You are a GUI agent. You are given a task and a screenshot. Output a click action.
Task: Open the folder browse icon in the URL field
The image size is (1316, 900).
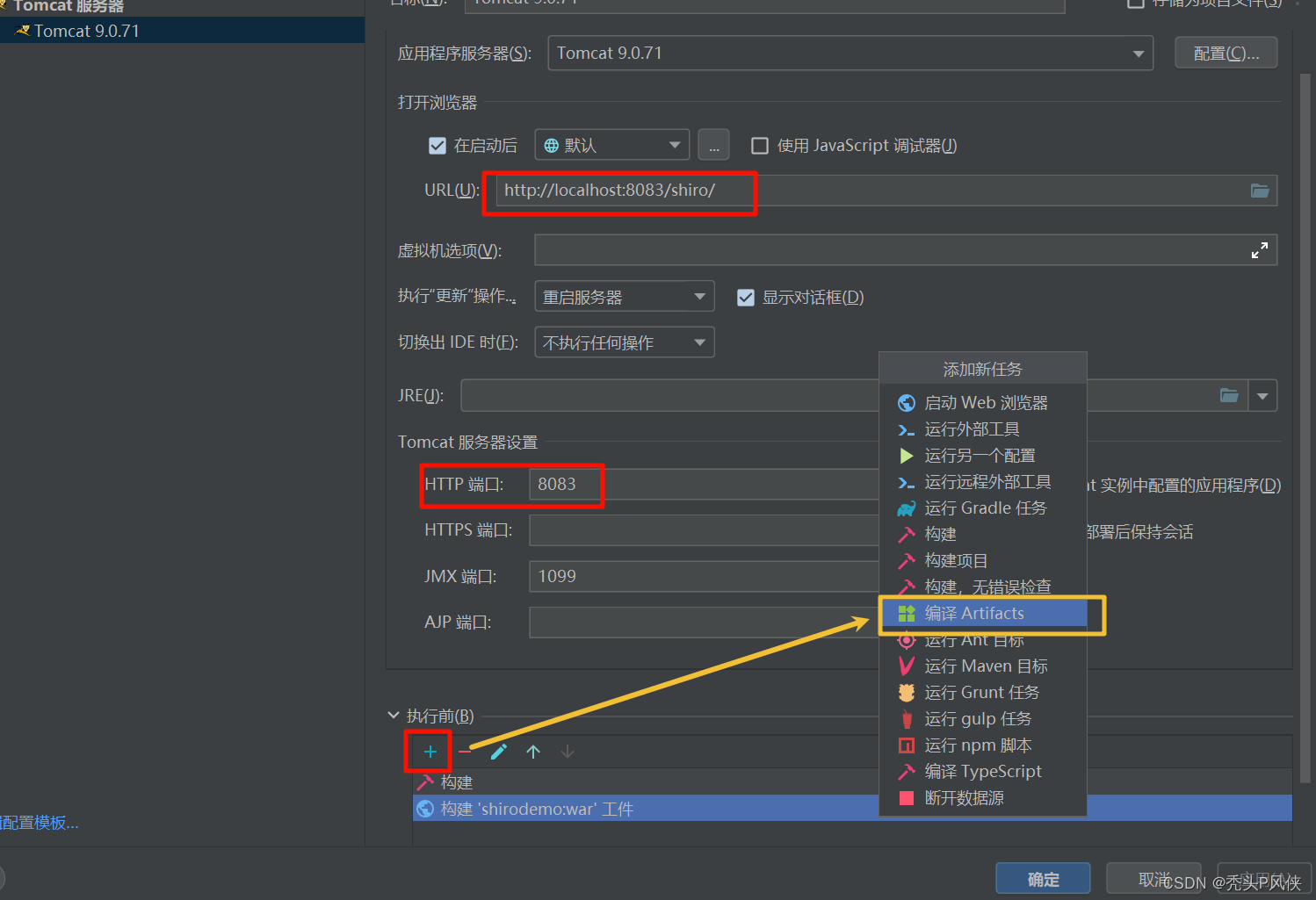1260,191
